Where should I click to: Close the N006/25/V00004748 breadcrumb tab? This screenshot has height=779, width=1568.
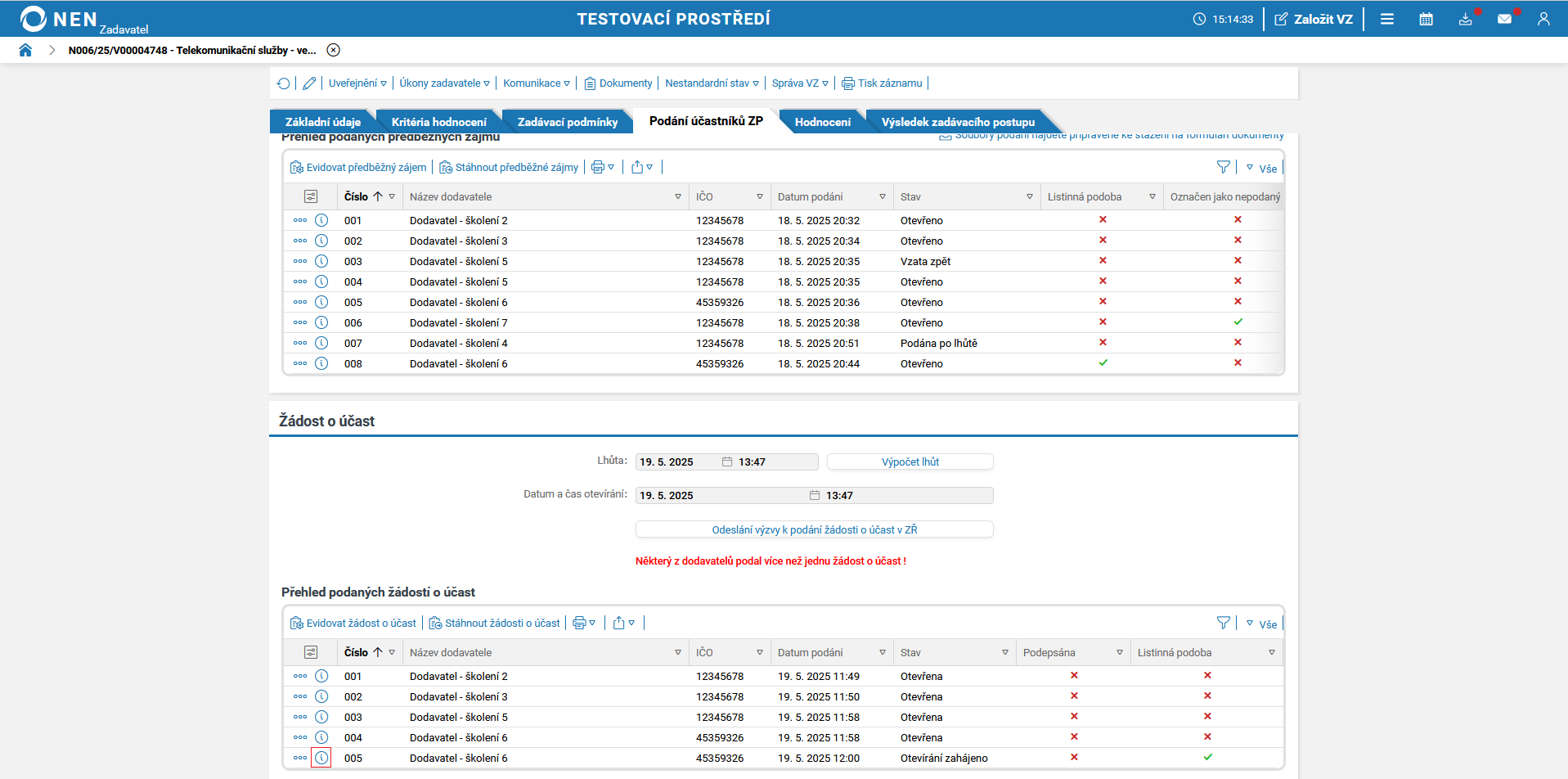pos(333,50)
